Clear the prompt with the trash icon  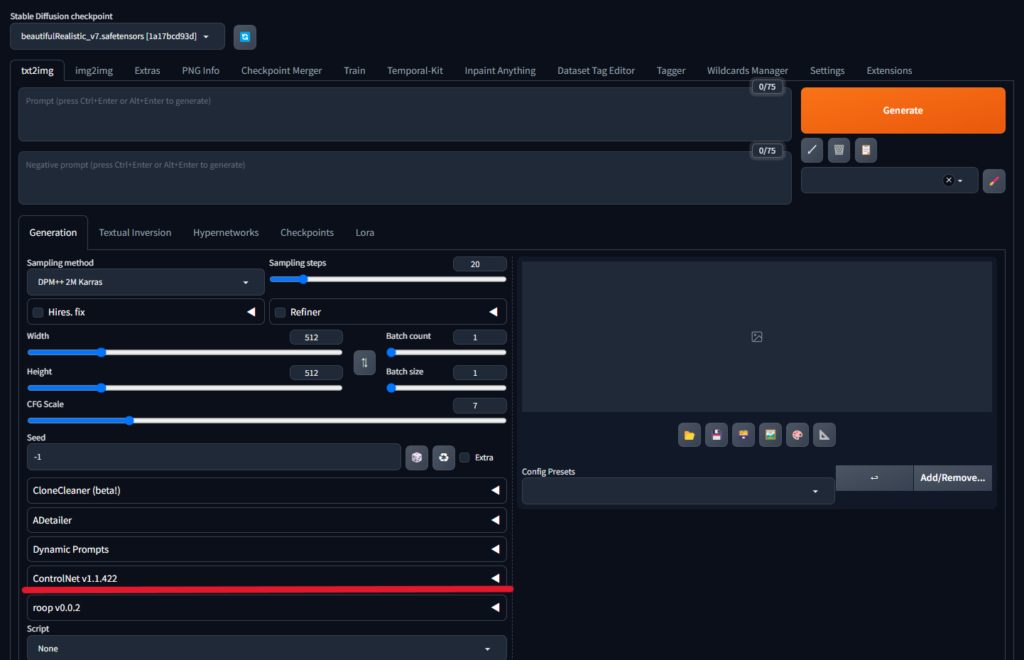839,150
